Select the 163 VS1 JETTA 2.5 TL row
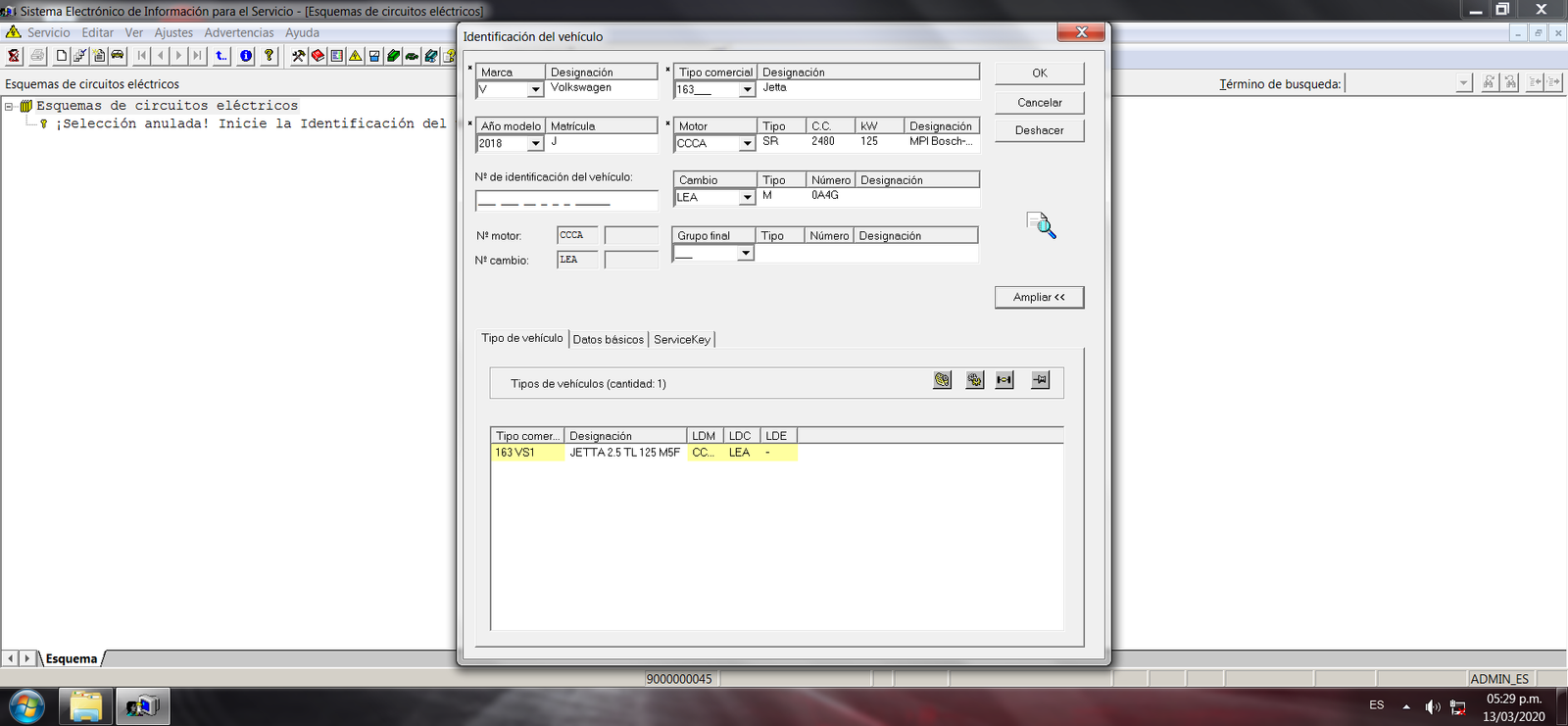The width and height of the screenshot is (1568, 726). coord(644,453)
